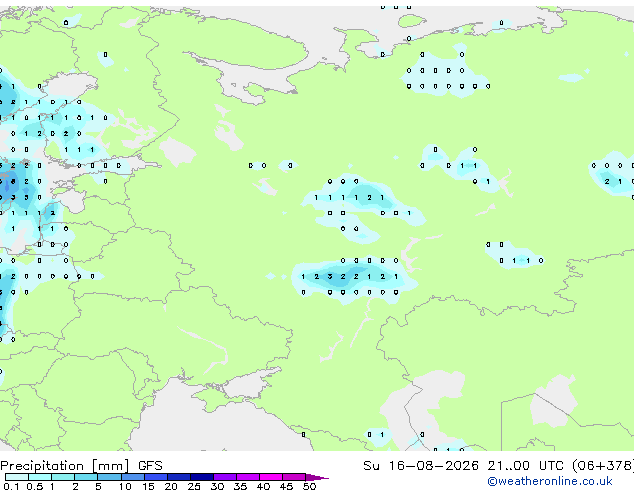Click the legend value "0.1"
The image size is (634, 490).
(x=12, y=486)
